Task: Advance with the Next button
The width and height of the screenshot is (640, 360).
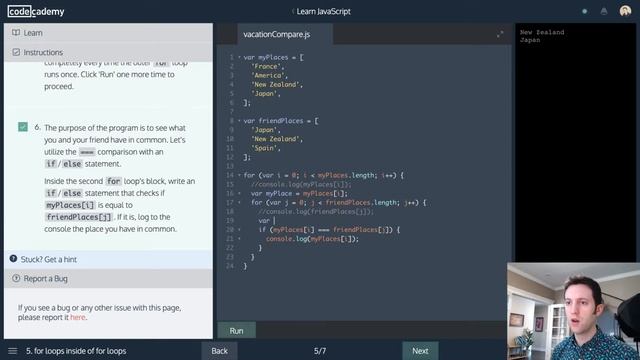Action: (420, 351)
